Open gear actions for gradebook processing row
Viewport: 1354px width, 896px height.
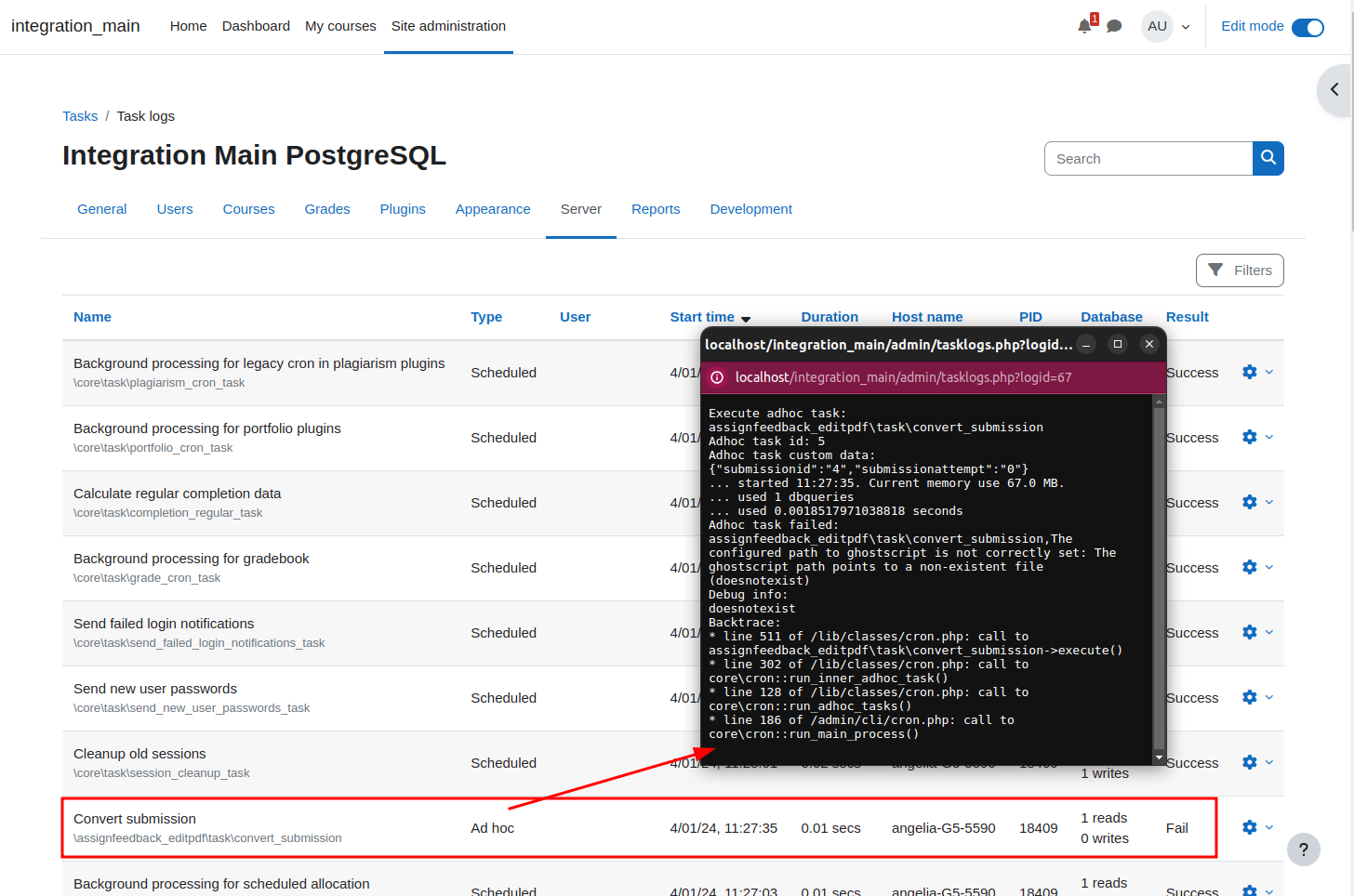[1250, 567]
